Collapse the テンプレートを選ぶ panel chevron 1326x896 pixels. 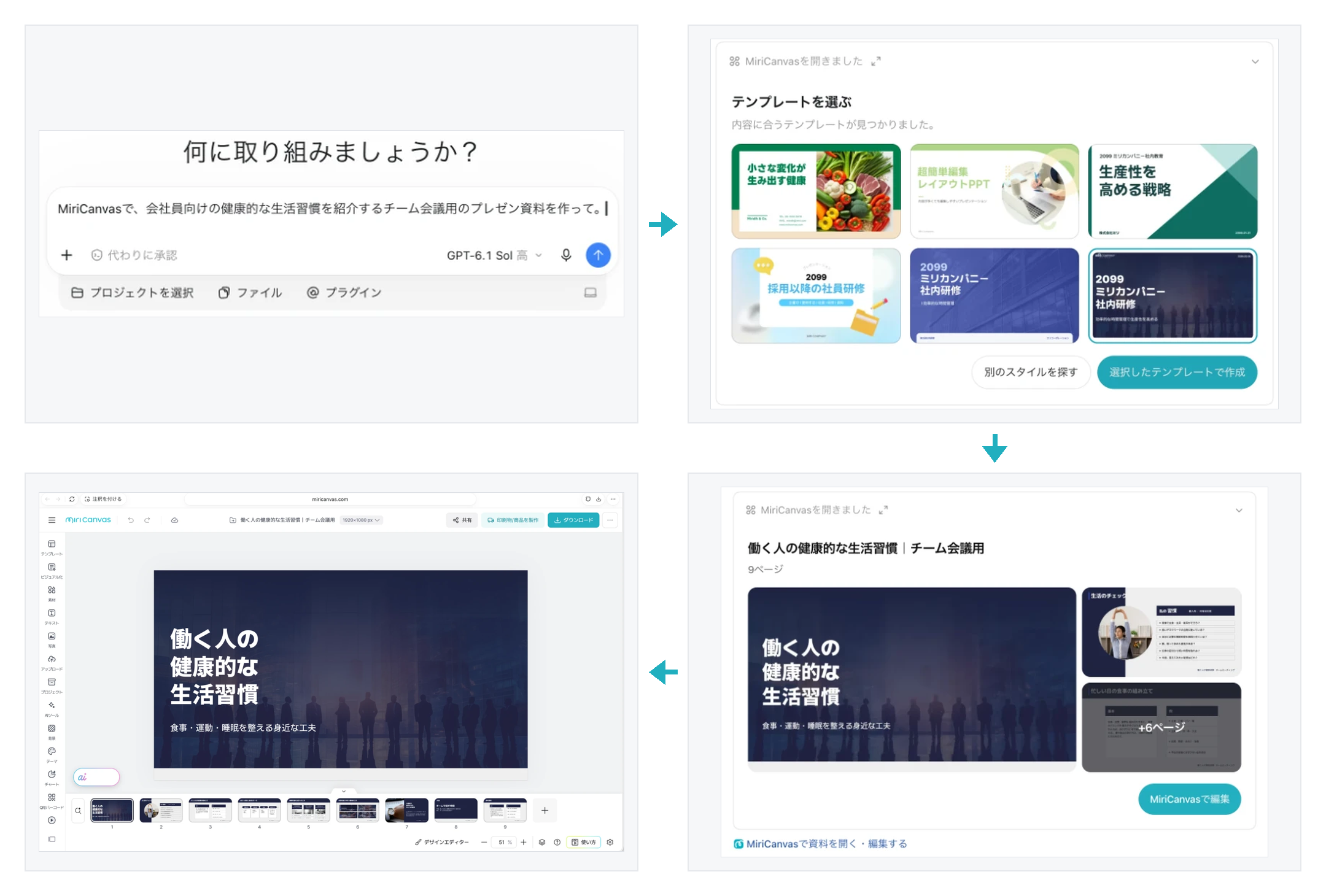point(1255,61)
